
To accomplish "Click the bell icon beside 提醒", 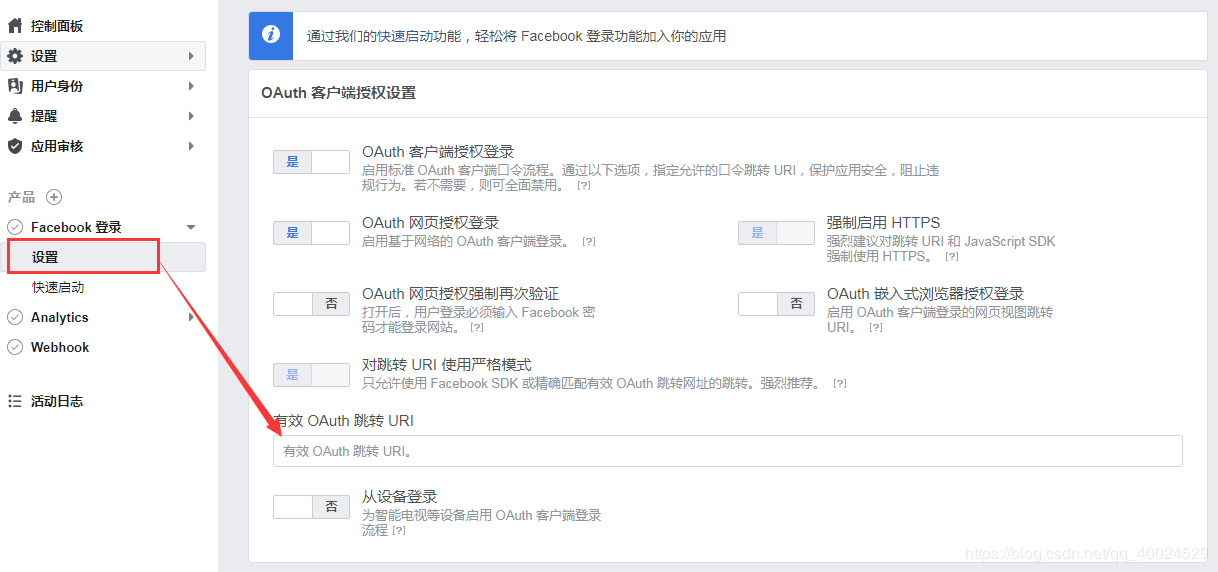I will click(15, 116).
